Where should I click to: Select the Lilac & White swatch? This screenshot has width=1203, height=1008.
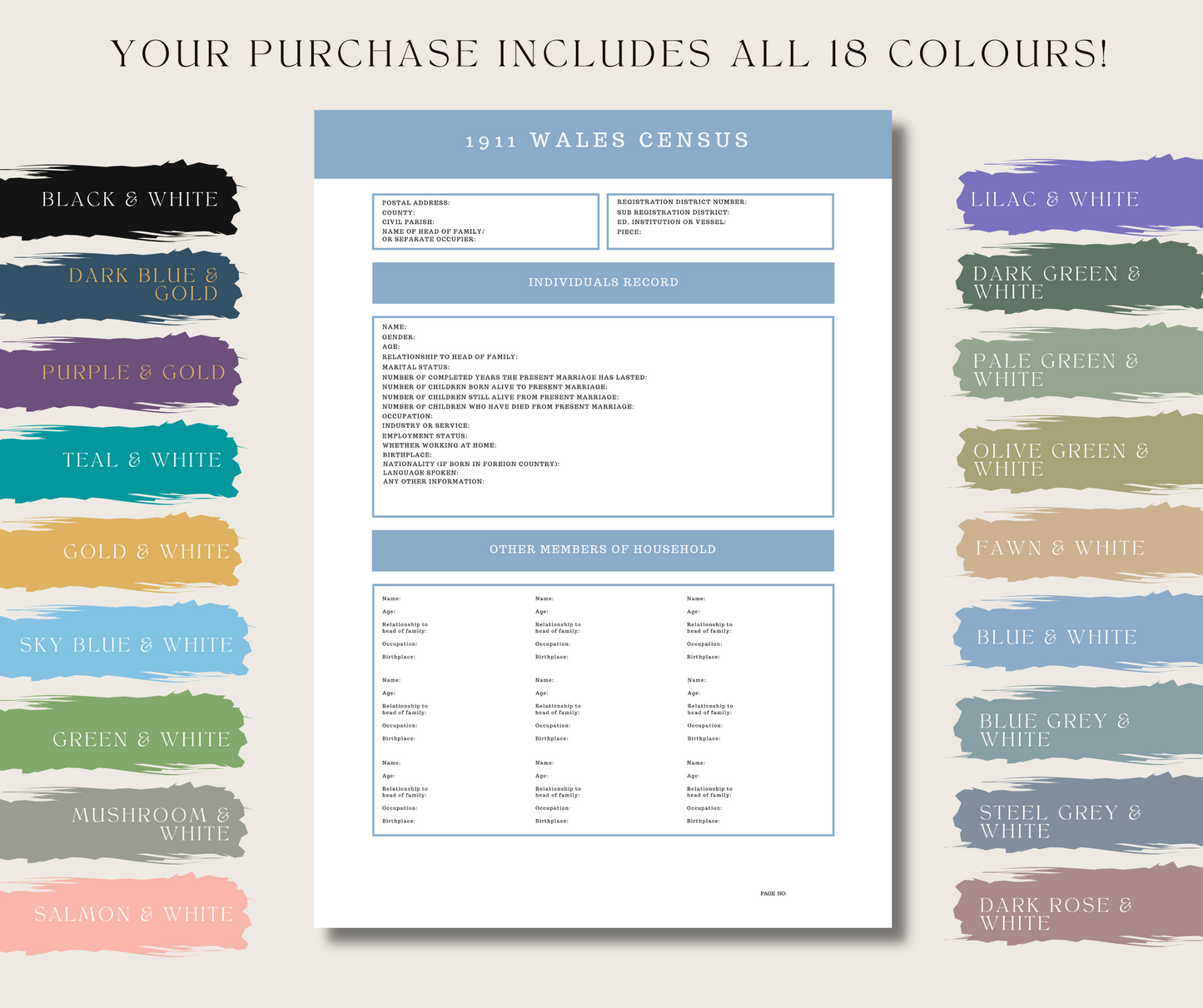tap(1053, 200)
